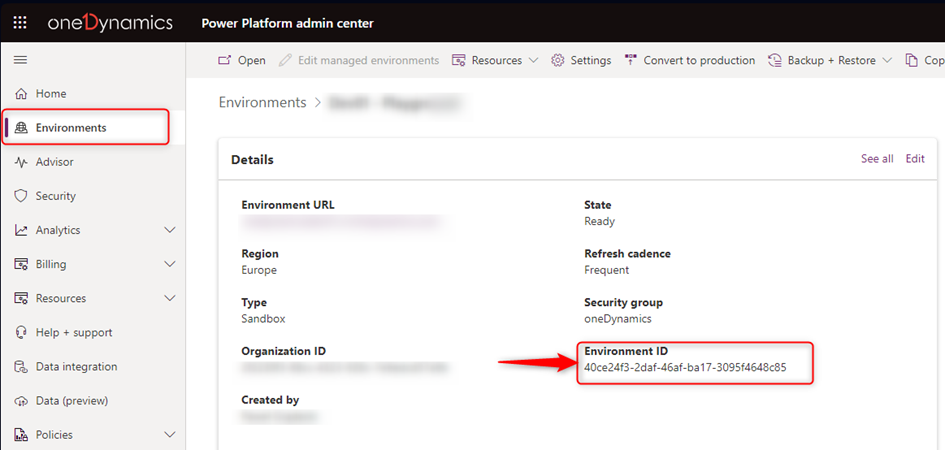Click the Organization ID label
This screenshot has height=450, width=945.
284,351
